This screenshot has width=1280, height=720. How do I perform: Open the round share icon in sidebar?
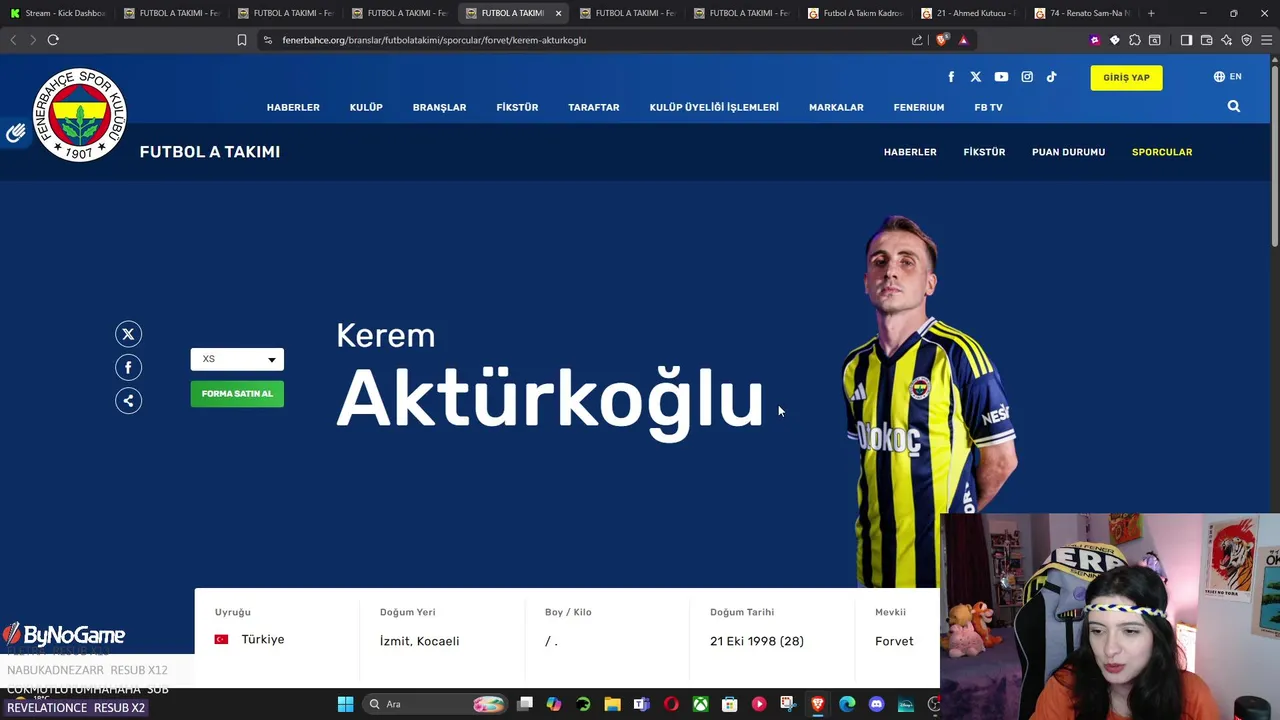128,401
